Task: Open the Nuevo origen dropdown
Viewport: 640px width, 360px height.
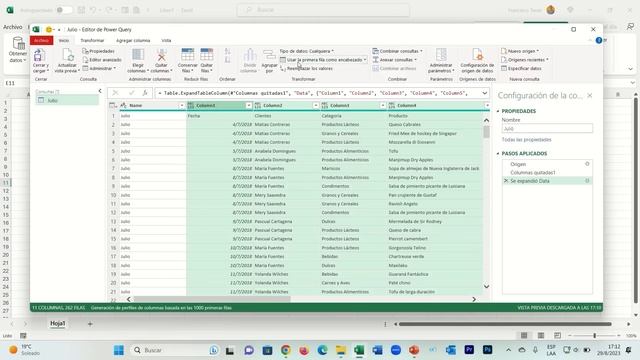Action: tap(520, 51)
